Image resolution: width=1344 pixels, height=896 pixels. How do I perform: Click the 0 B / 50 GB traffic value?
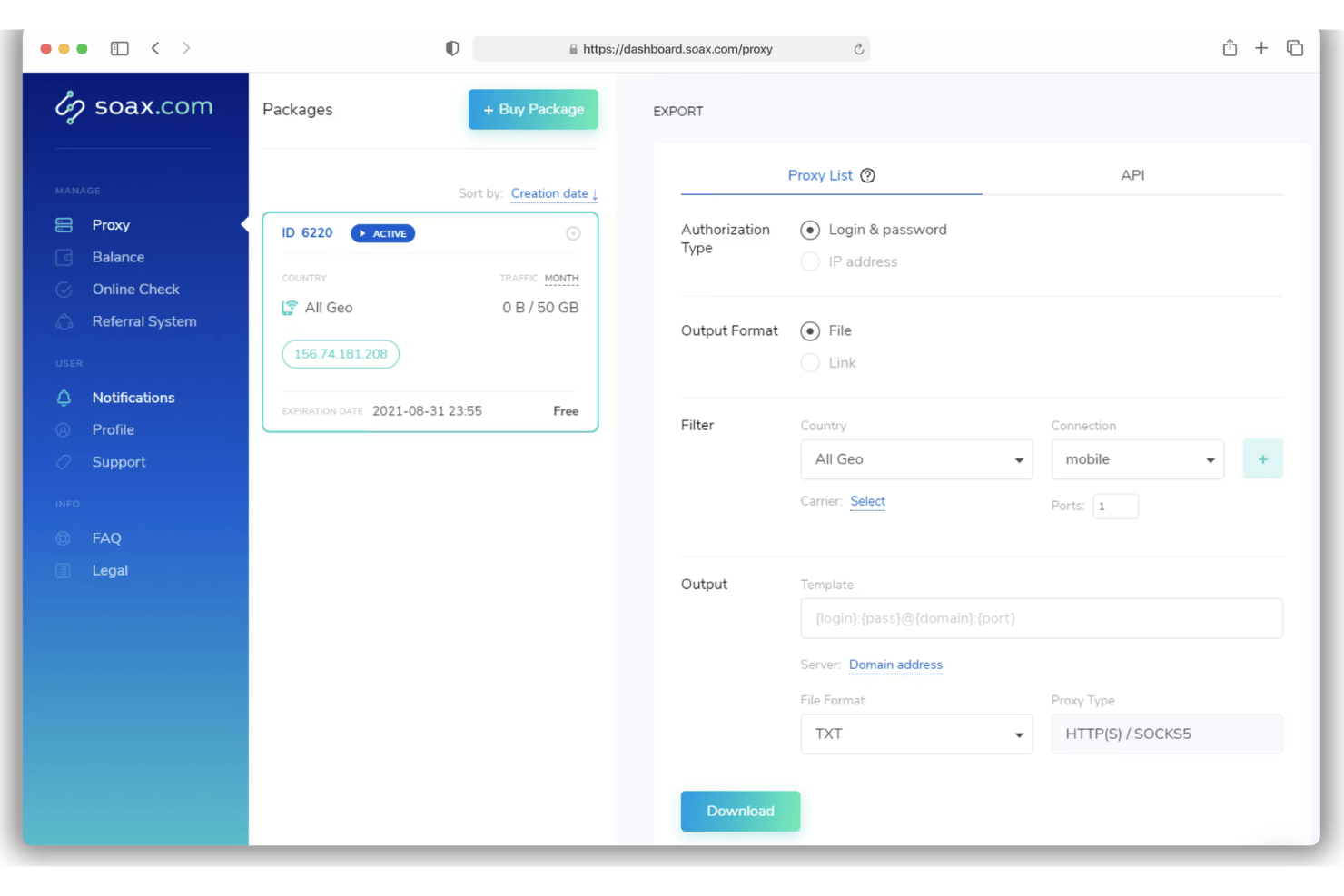(540, 308)
